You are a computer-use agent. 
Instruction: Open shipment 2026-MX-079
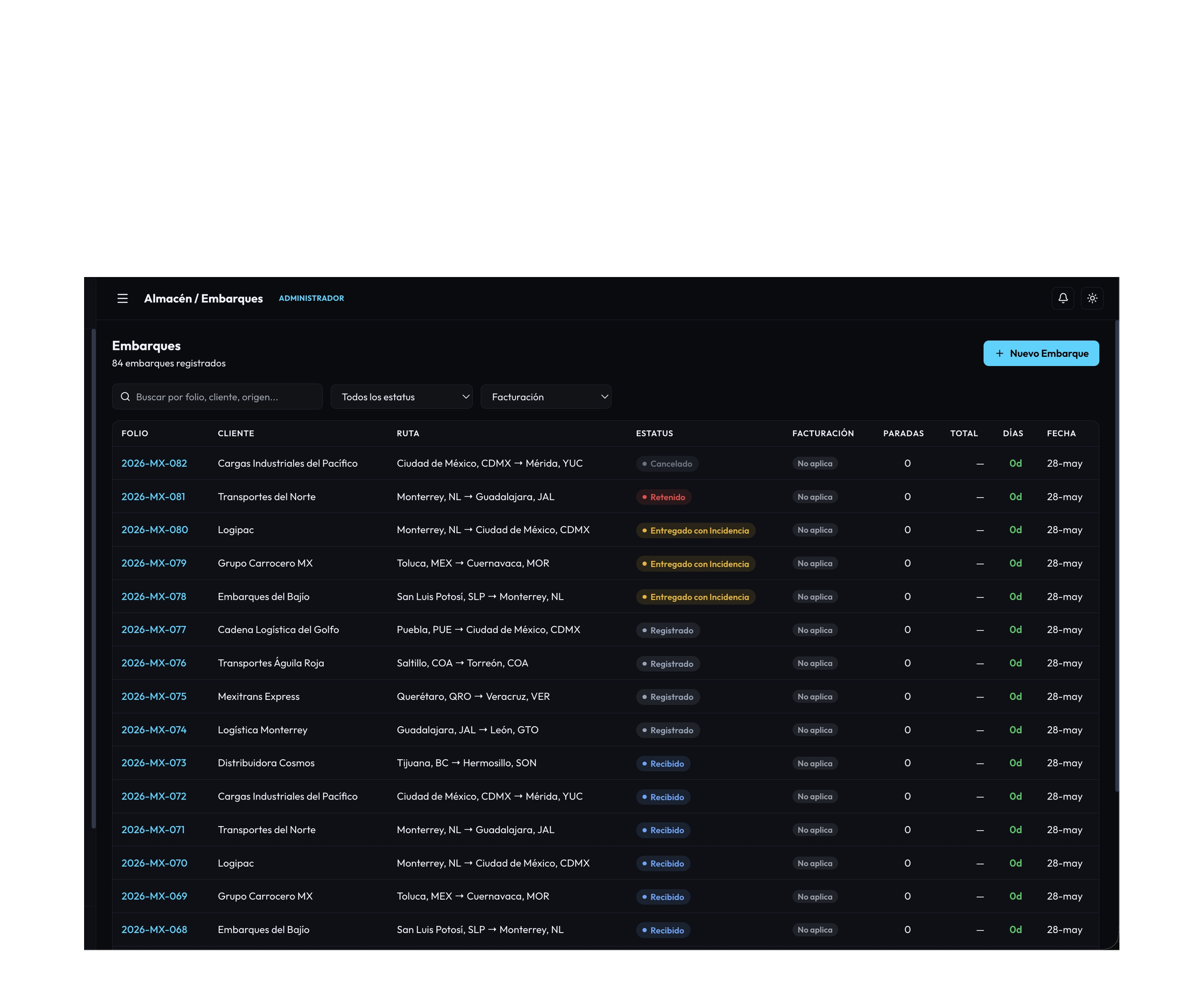(x=154, y=563)
